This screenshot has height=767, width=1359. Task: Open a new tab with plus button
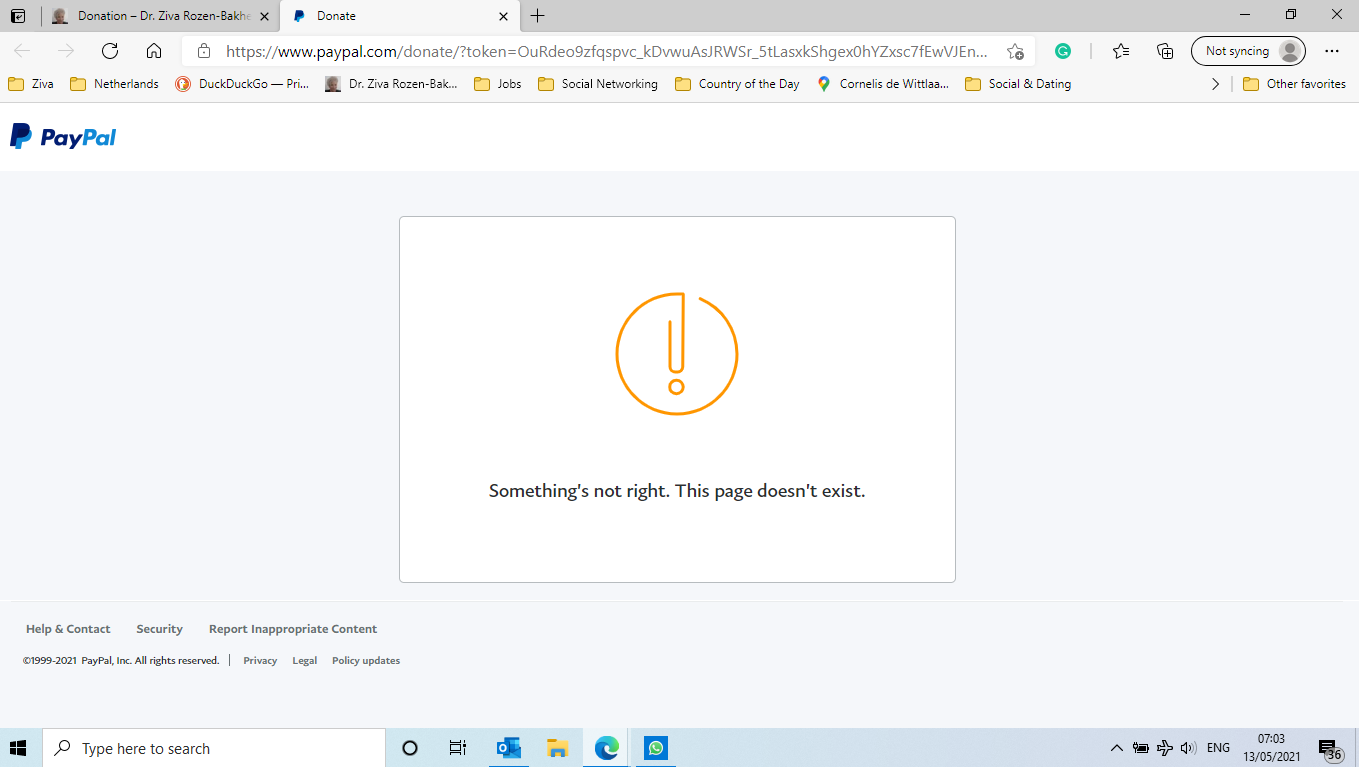tap(538, 16)
